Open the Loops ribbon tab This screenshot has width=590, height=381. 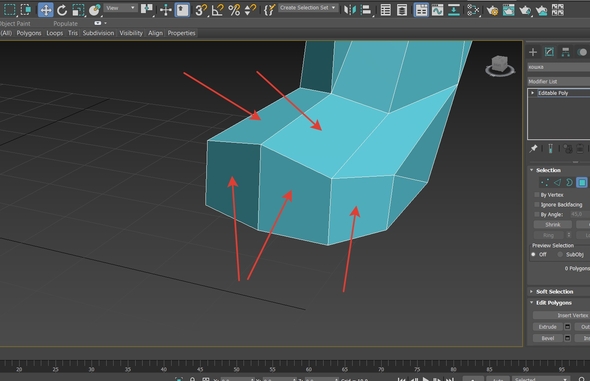(x=55, y=33)
